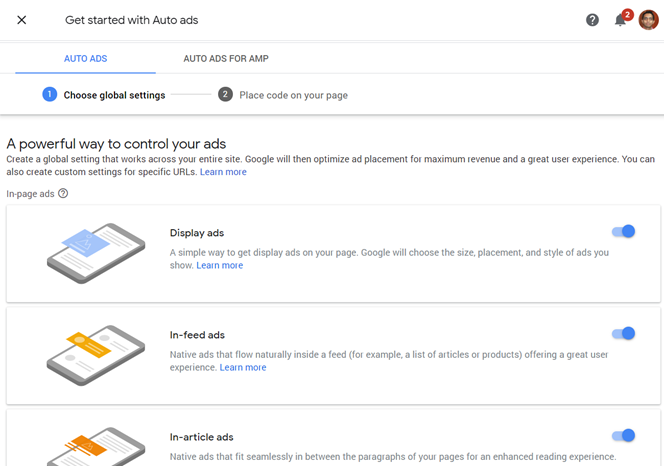Open the help question mark icon in header

592,20
